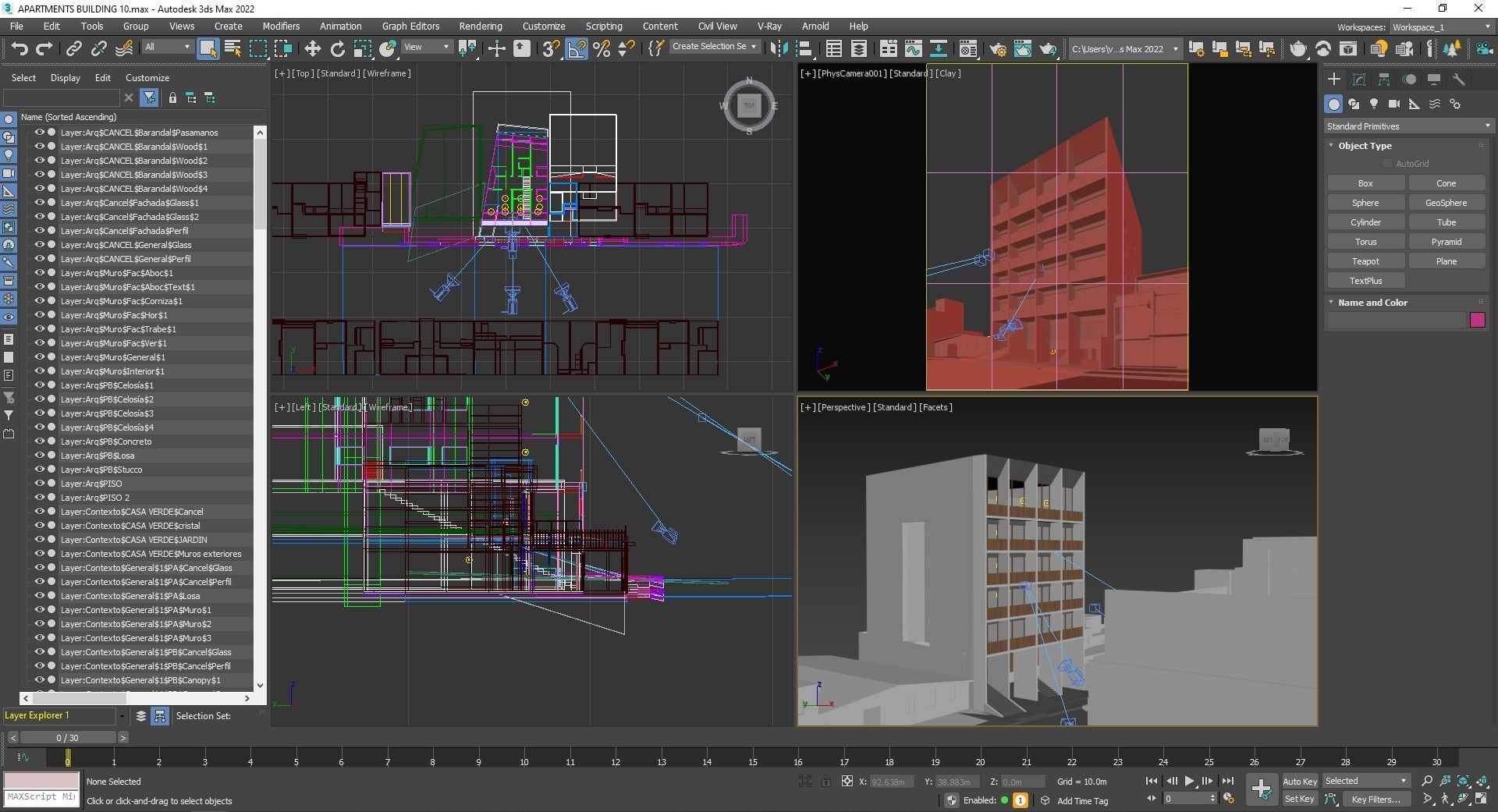This screenshot has width=1498, height=812.
Task: Hide layer Arq$CANCEL$Barandal$Wood$1
Action: (39, 147)
